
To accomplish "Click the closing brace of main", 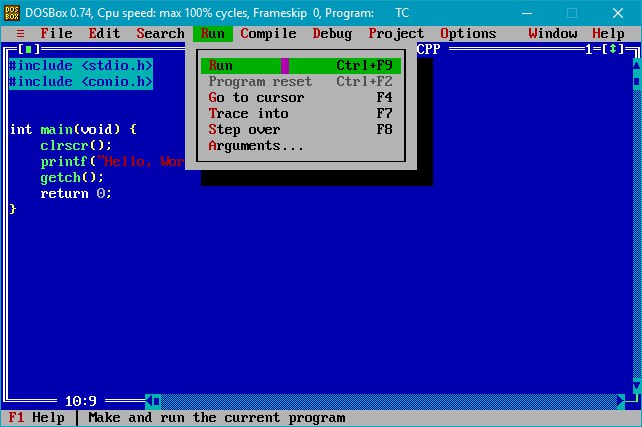I will pyautogui.click(x=13, y=209).
